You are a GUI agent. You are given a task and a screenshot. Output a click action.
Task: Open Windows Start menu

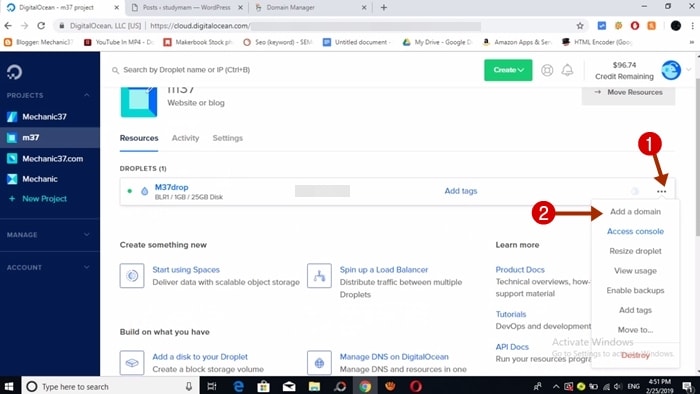pos(9,386)
